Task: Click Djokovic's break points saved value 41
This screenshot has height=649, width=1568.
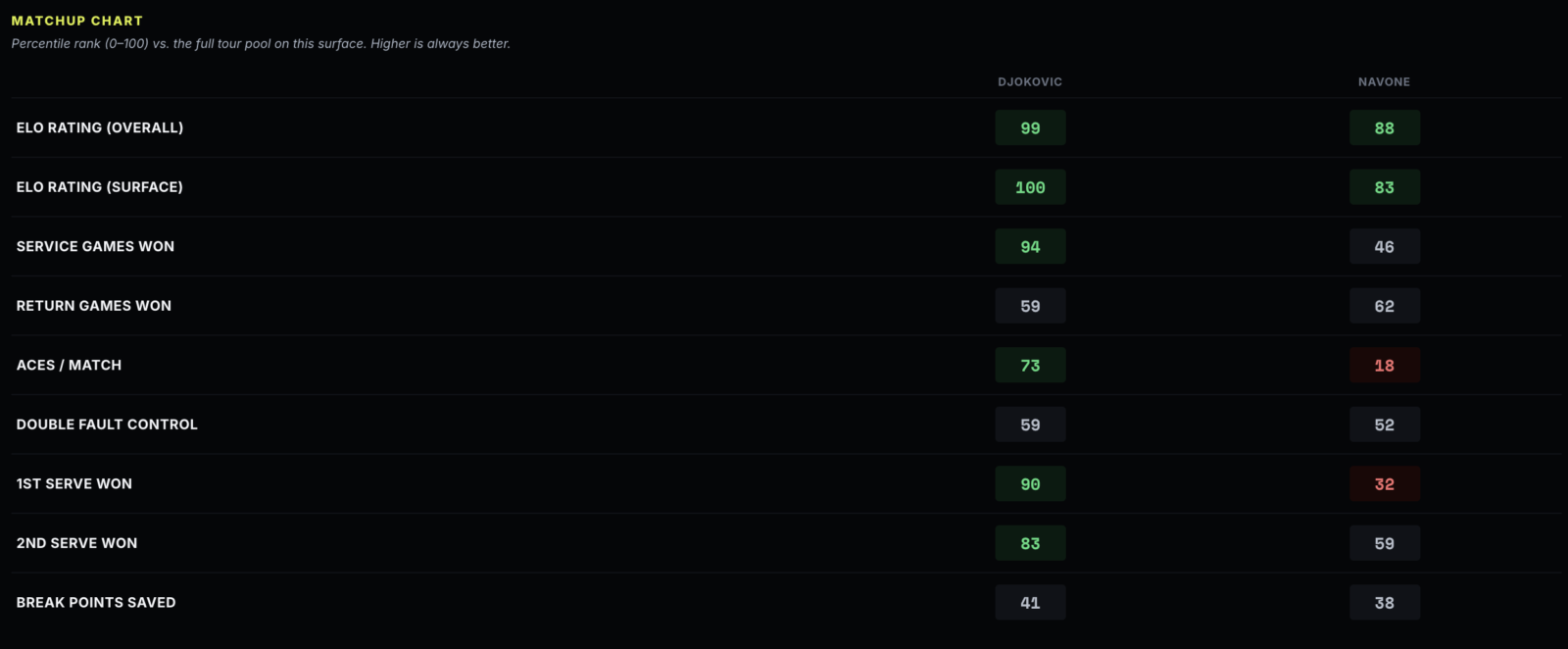Action: pos(1030,602)
